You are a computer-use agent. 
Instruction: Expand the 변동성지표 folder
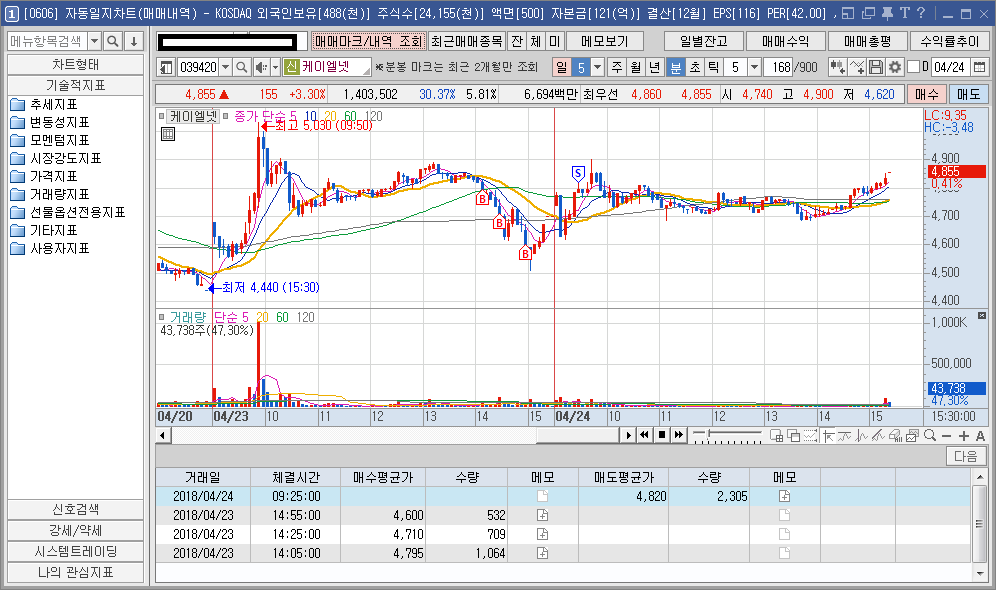pyautogui.click(x=50, y=122)
